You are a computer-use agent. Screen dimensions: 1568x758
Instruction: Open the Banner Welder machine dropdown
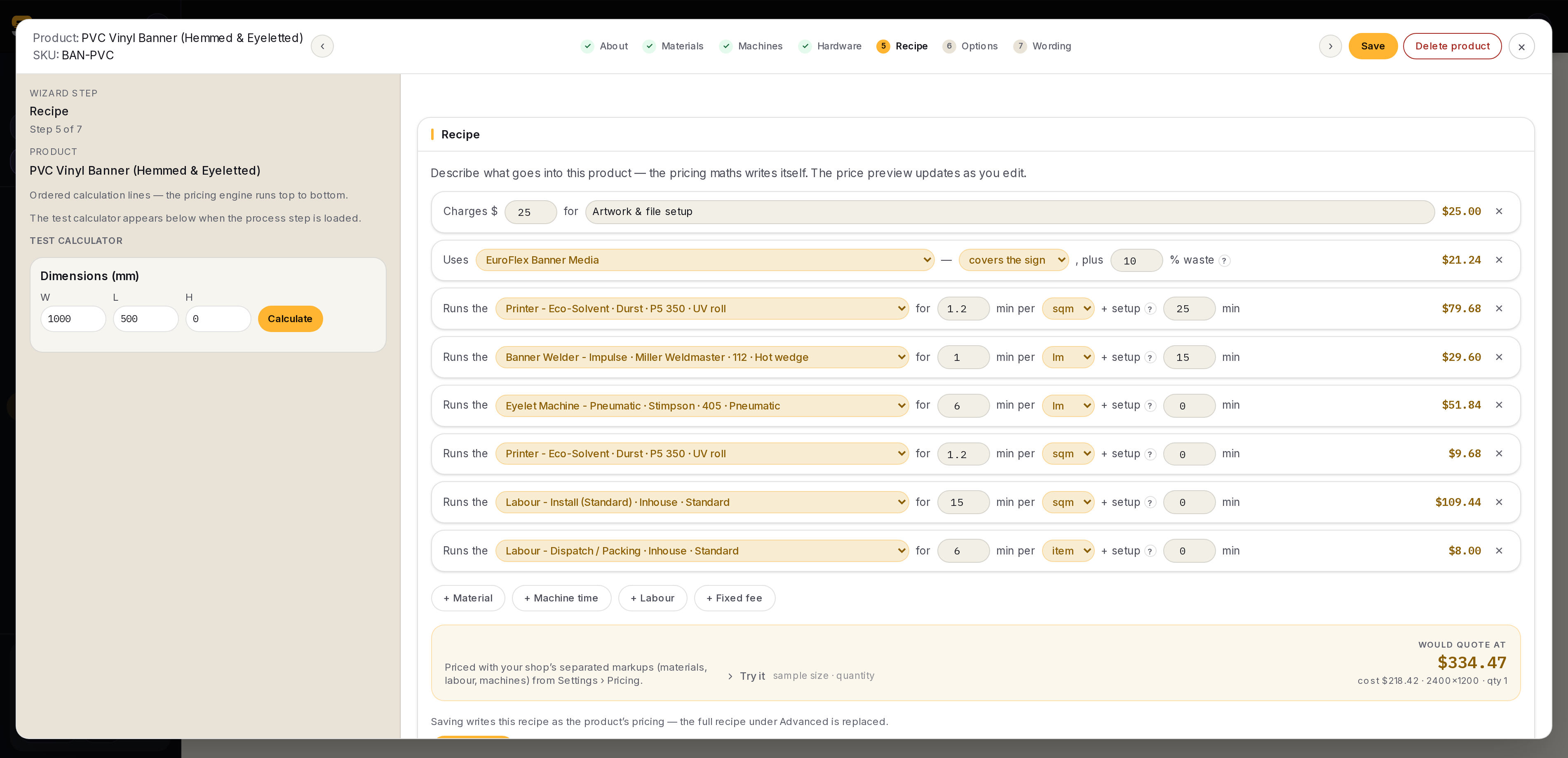(x=702, y=357)
